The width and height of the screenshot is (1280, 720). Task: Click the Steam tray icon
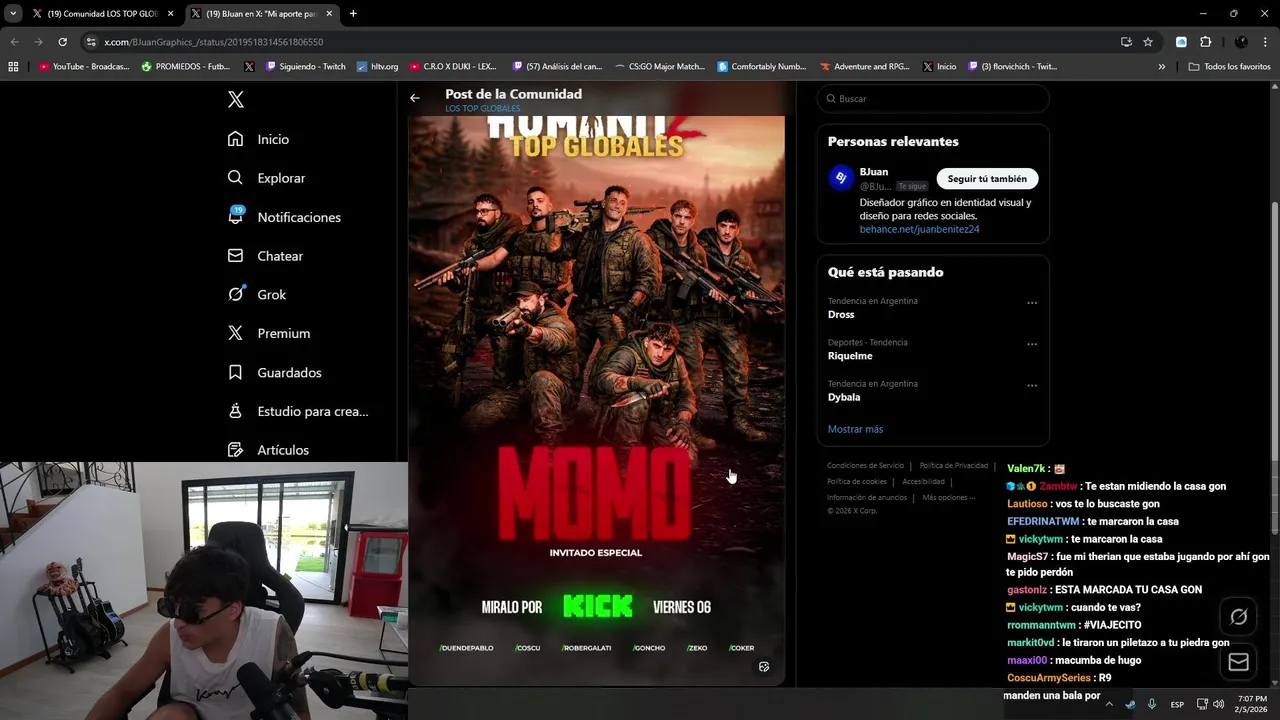tap(1130, 704)
